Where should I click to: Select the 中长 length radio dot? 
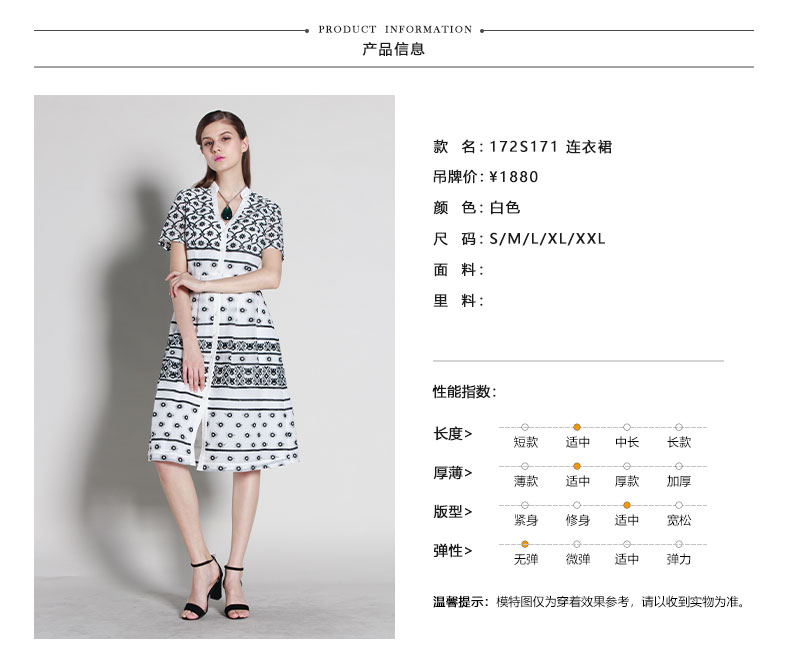point(627,427)
